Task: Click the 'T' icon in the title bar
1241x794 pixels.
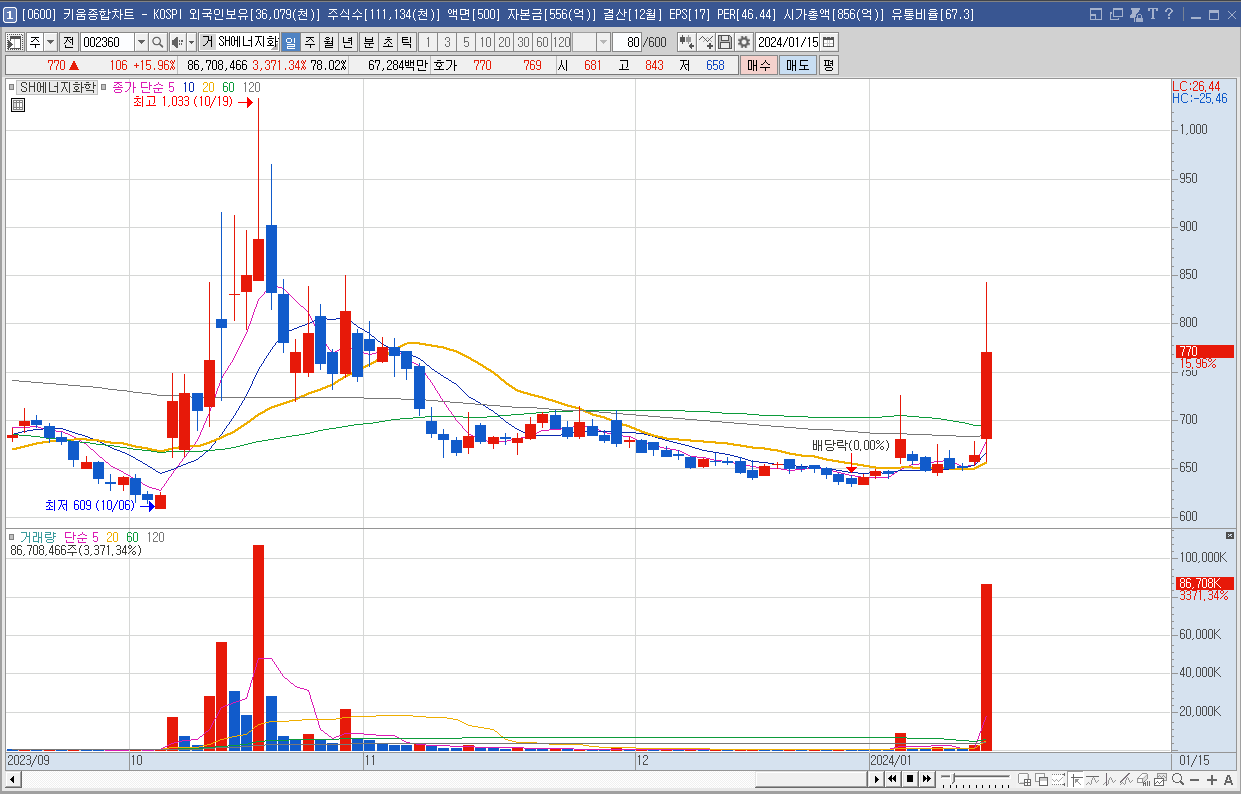Action: 1151,14
